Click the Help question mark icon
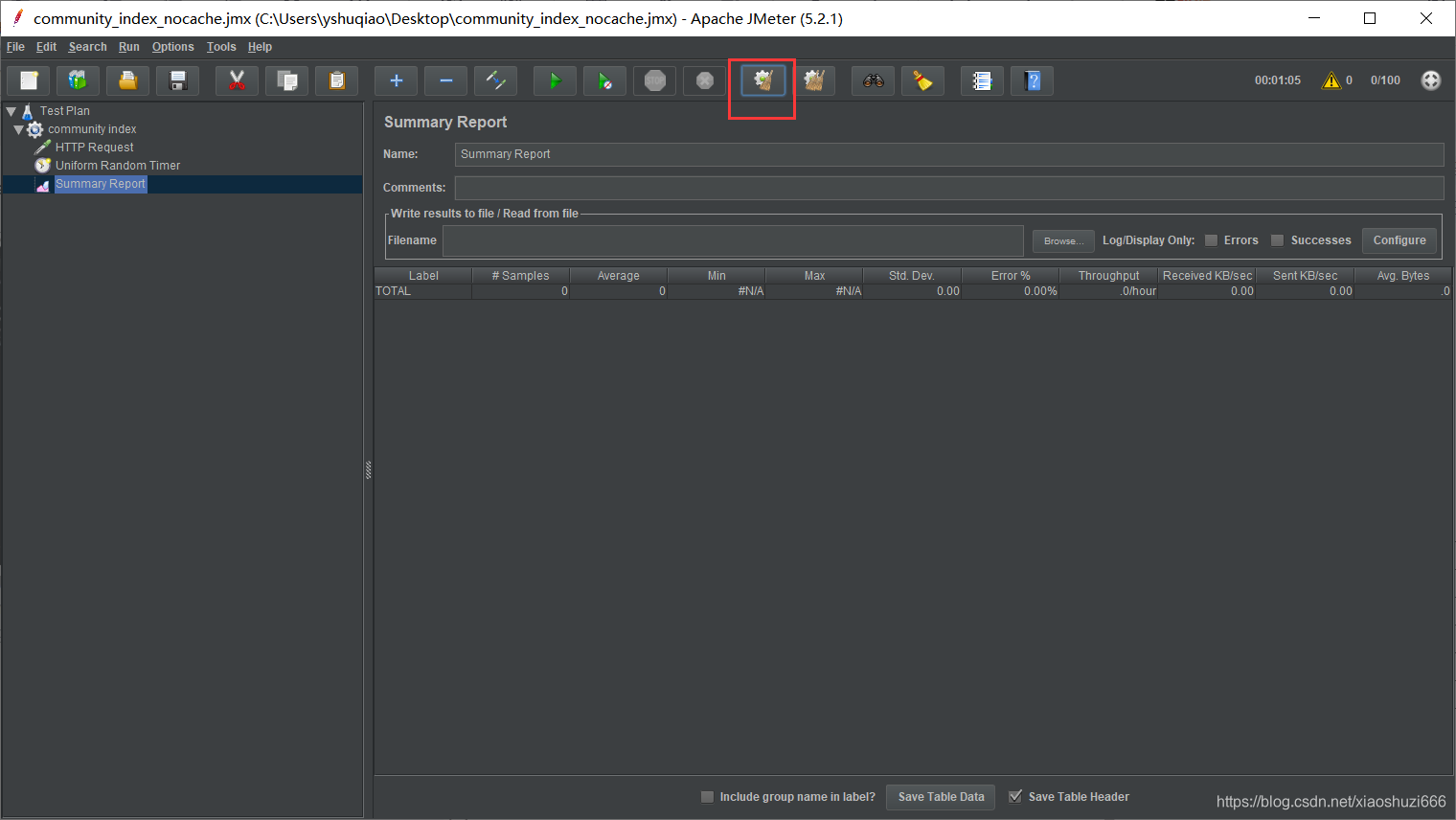The height and width of the screenshot is (820, 1456). pos(1032,81)
